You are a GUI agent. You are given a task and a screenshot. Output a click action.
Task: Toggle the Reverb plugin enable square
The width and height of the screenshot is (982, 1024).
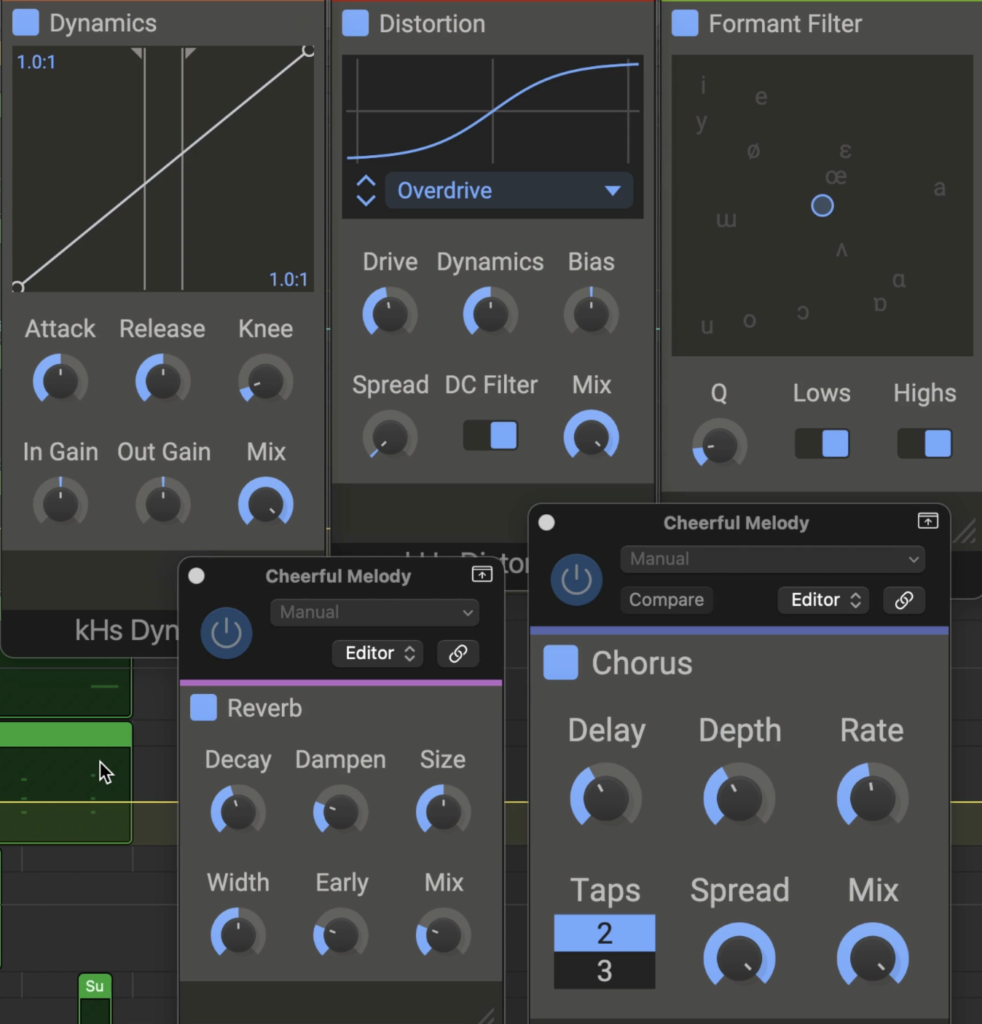[203, 708]
